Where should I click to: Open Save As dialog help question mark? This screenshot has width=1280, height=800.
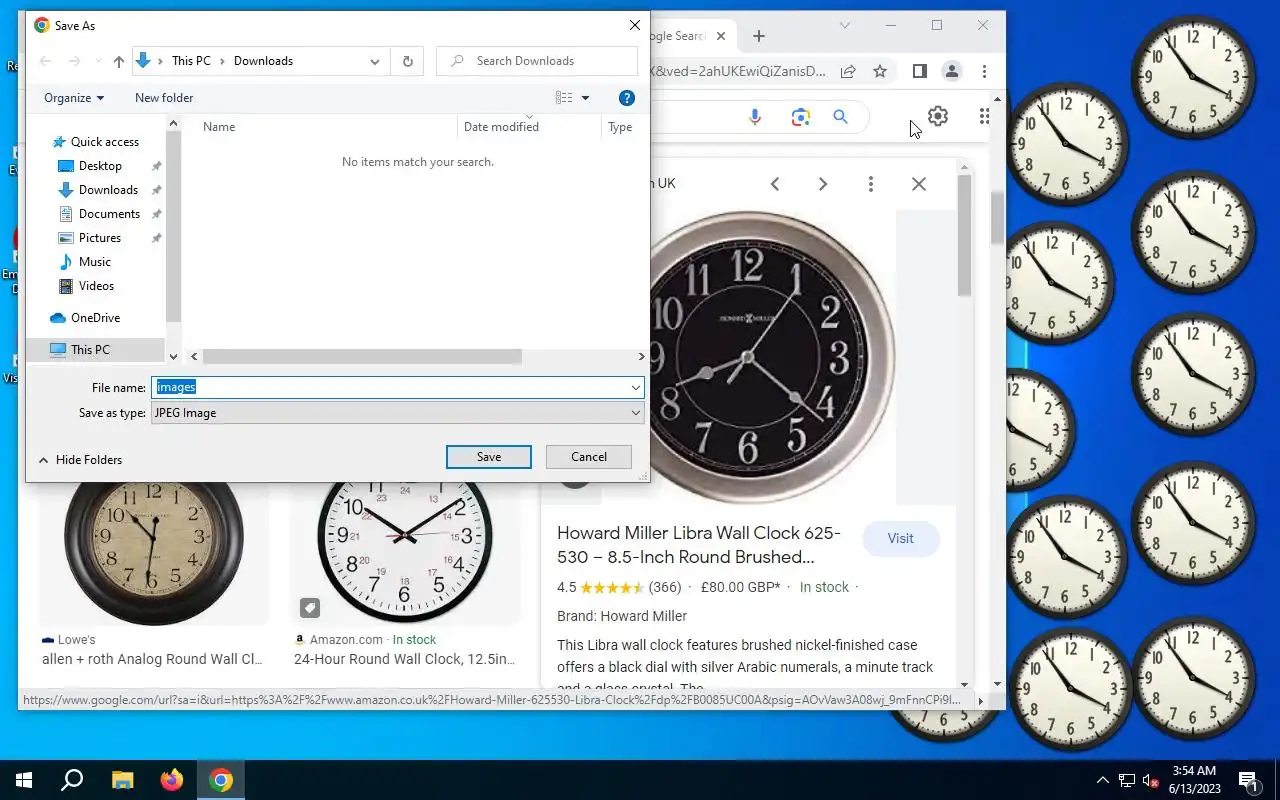[x=627, y=98]
